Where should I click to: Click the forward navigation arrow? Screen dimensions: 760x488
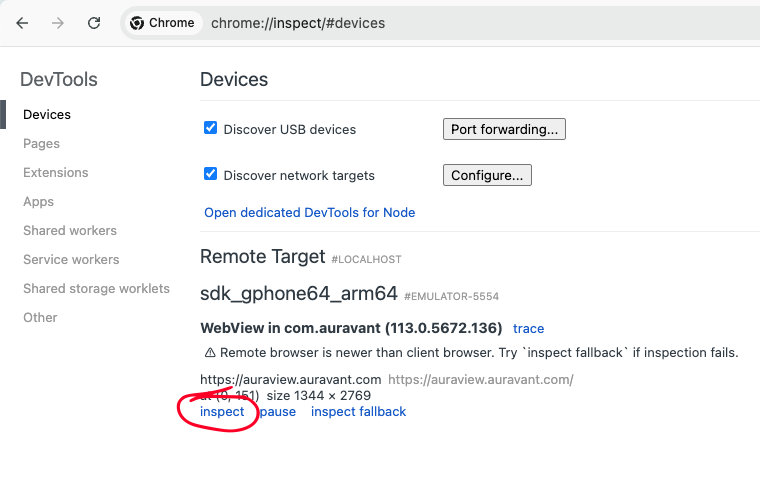point(58,23)
